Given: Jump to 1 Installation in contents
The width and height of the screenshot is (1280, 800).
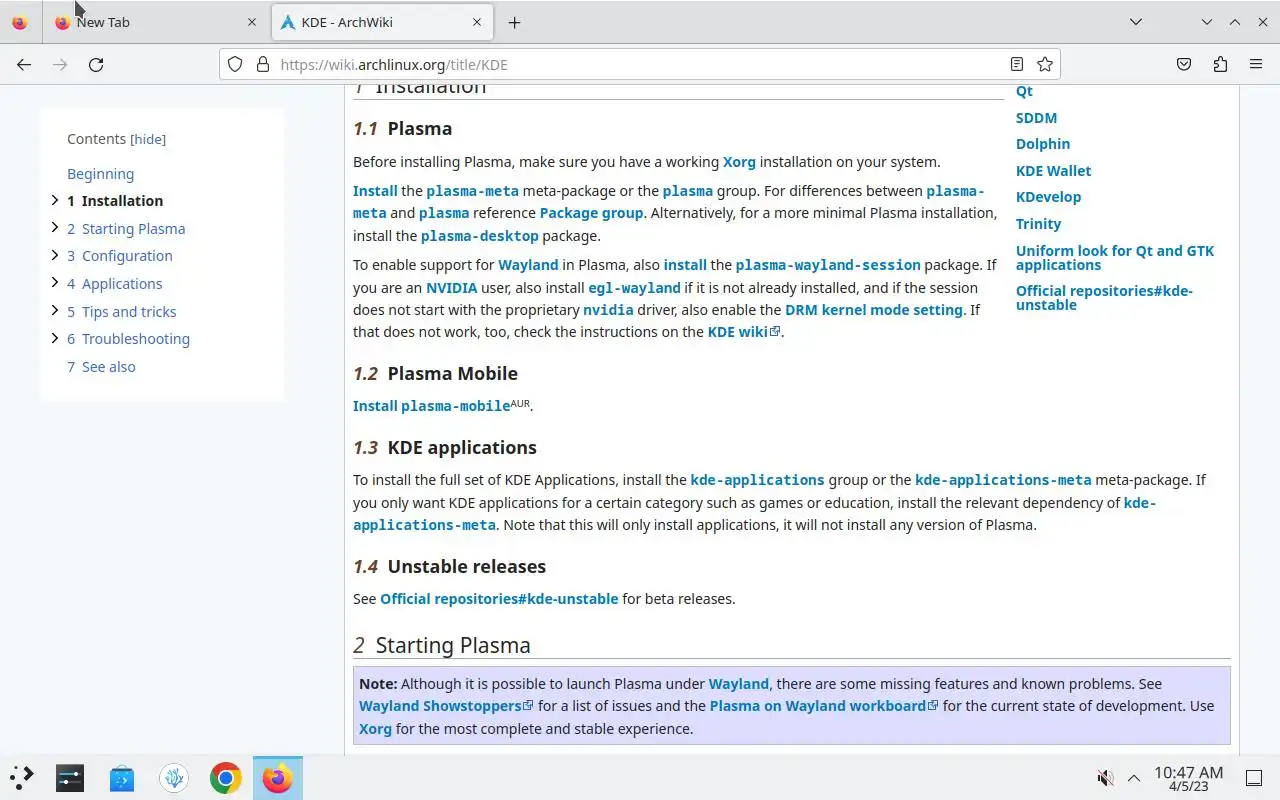Looking at the screenshot, I should (115, 201).
